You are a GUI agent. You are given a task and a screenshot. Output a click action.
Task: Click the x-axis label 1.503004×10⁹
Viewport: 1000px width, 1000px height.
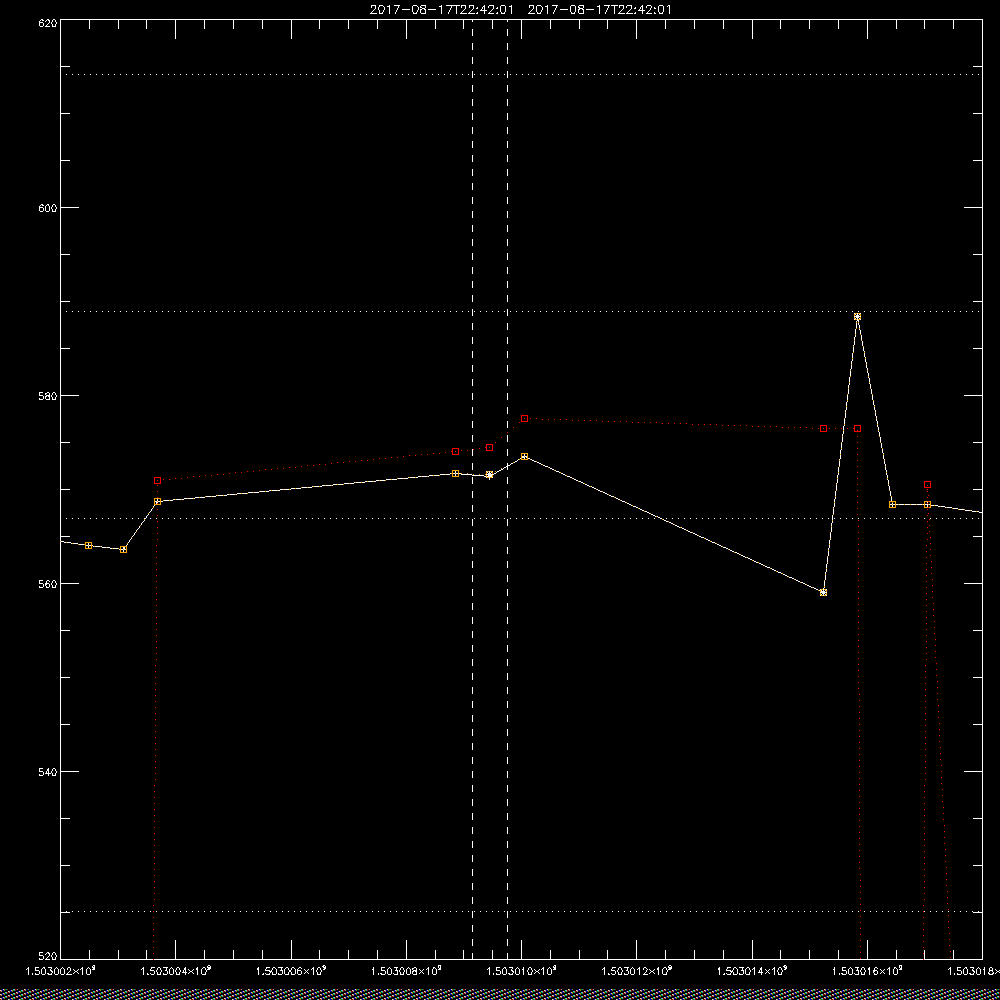pyautogui.click(x=175, y=971)
